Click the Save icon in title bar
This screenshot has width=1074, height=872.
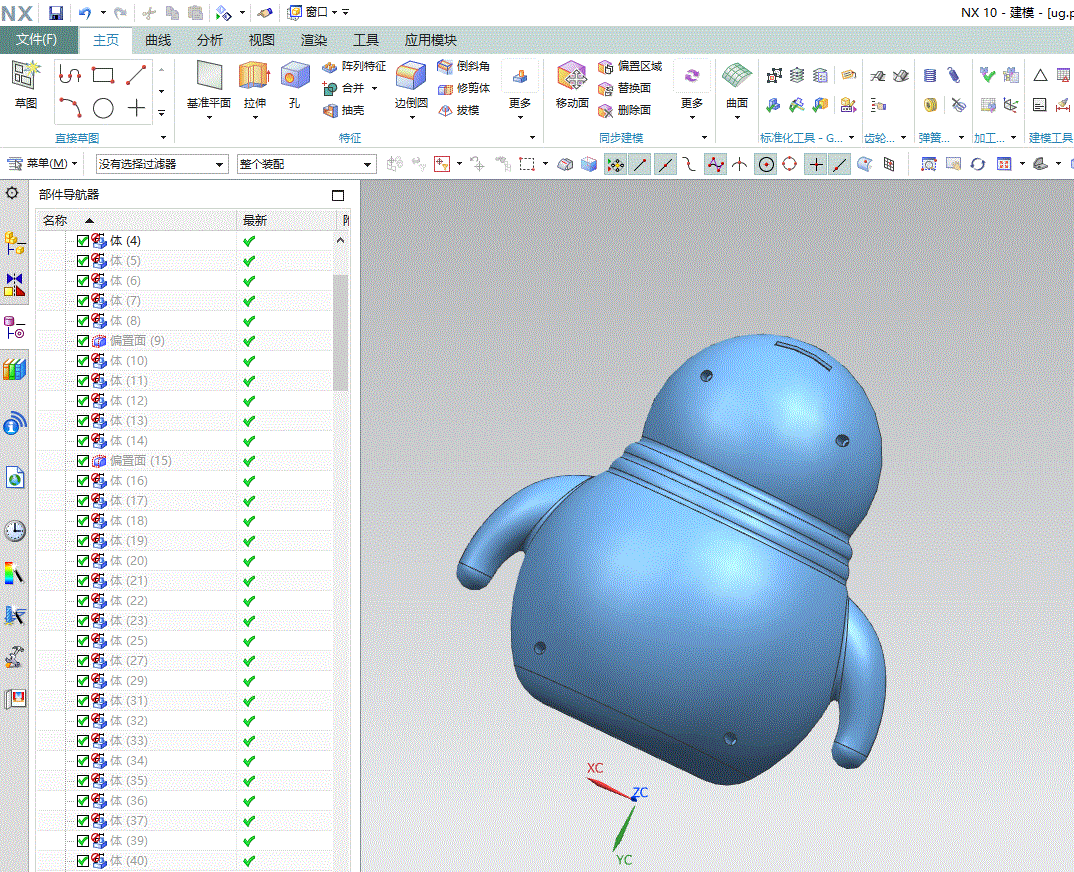[x=56, y=12]
